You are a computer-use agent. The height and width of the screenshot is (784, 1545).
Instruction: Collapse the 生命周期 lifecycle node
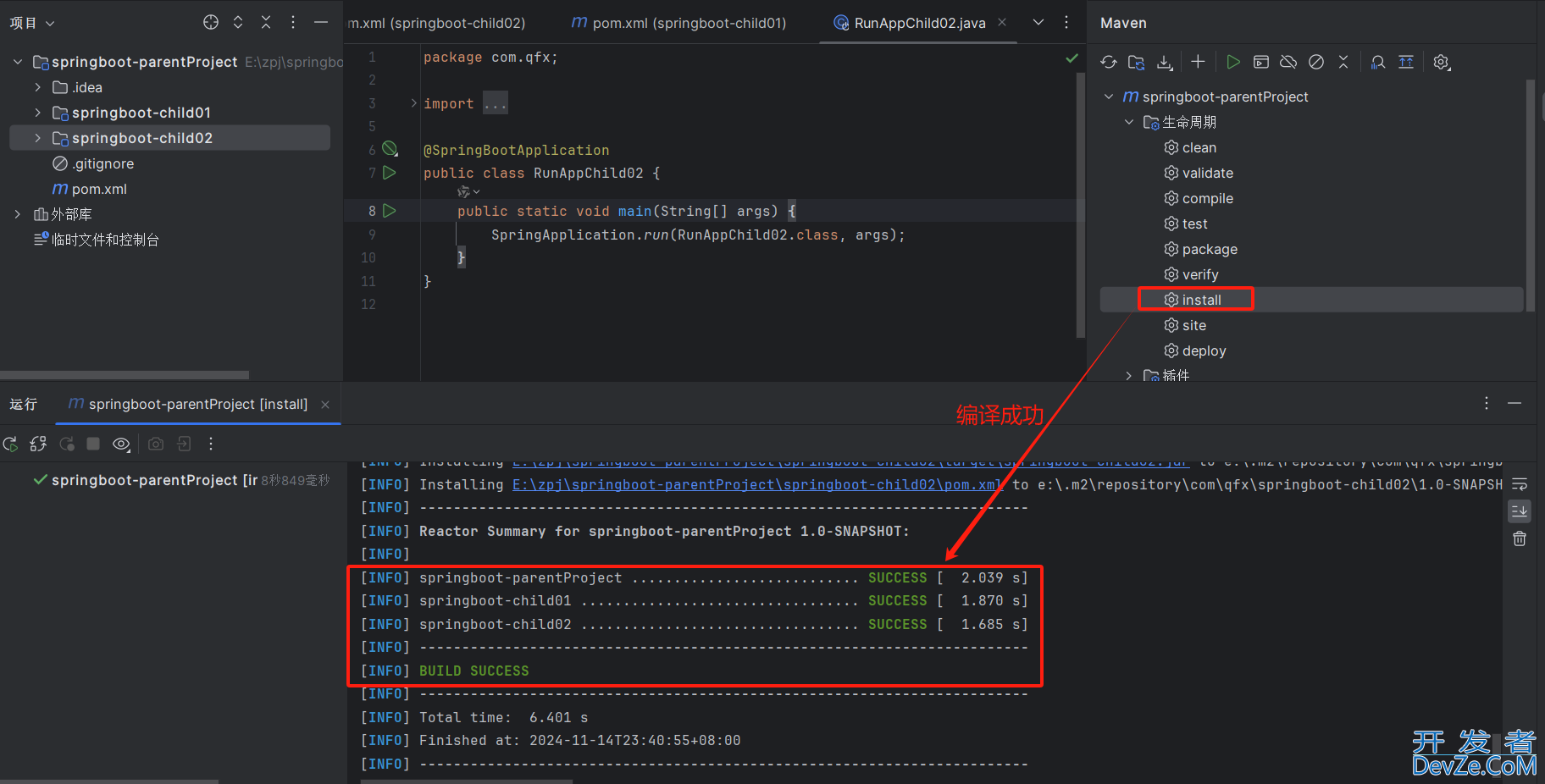1129,122
